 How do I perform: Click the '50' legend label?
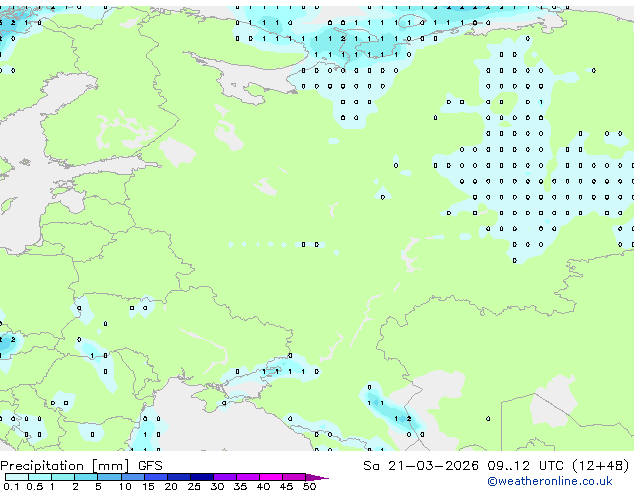tap(309, 486)
